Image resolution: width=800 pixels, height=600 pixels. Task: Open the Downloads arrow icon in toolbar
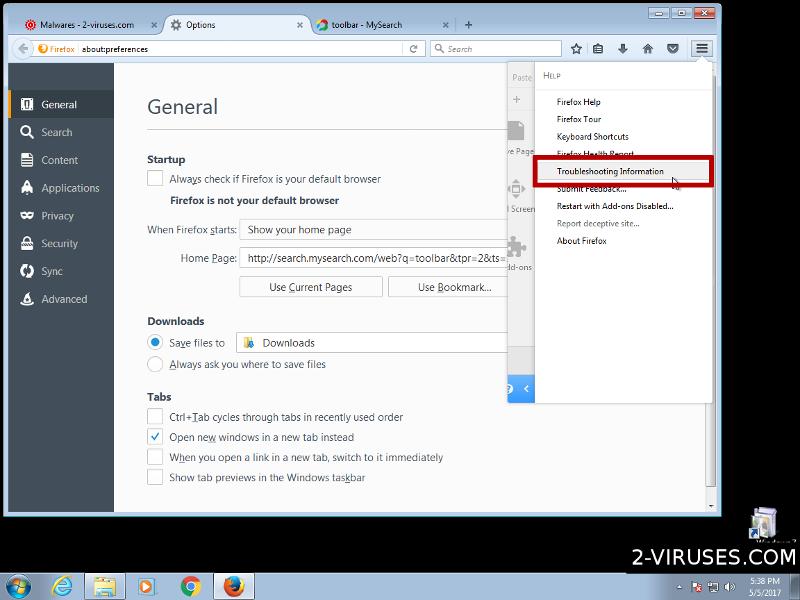tap(623, 48)
